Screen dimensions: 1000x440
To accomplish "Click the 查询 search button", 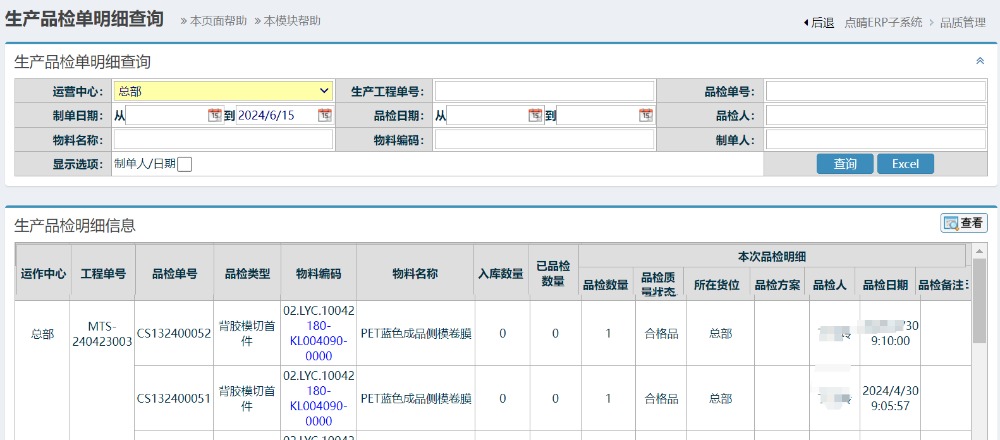I will coord(845,164).
